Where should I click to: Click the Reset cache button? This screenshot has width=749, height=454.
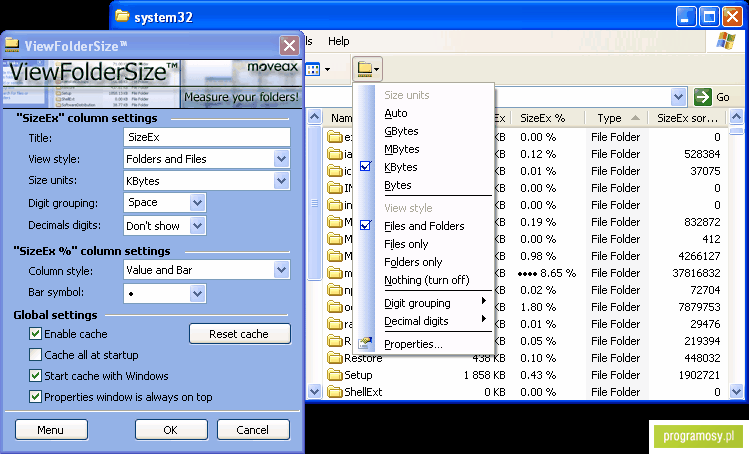(240, 334)
